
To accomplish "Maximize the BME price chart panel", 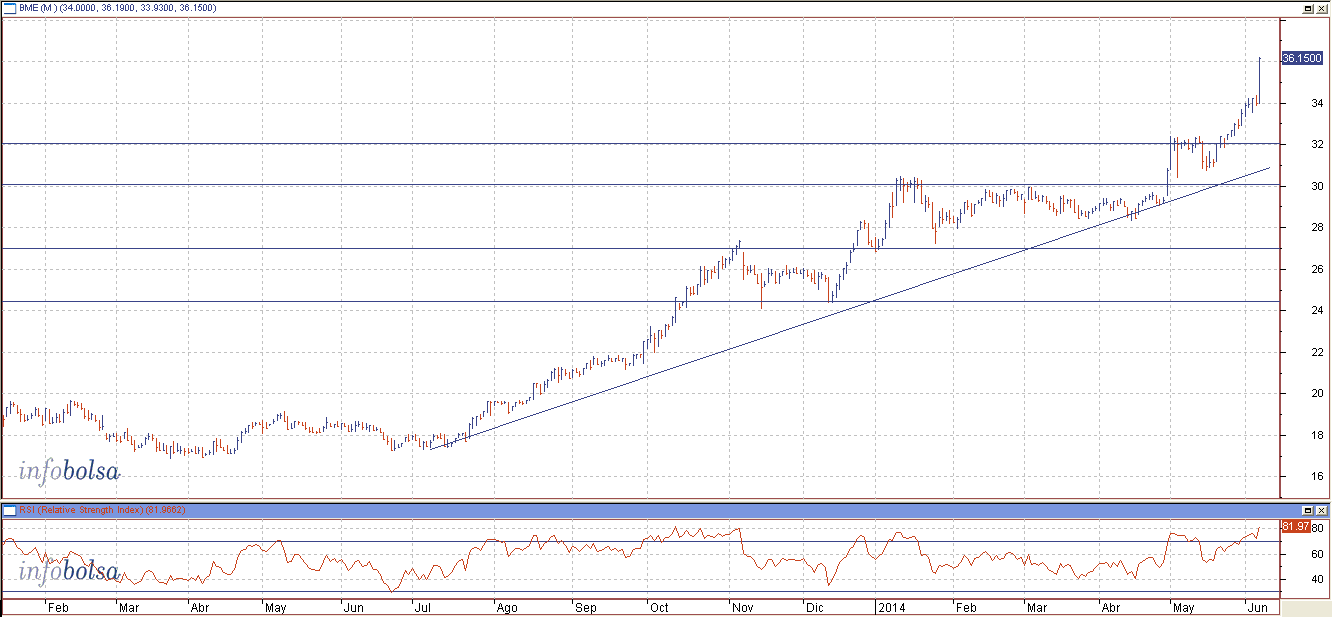I will point(1308,8).
